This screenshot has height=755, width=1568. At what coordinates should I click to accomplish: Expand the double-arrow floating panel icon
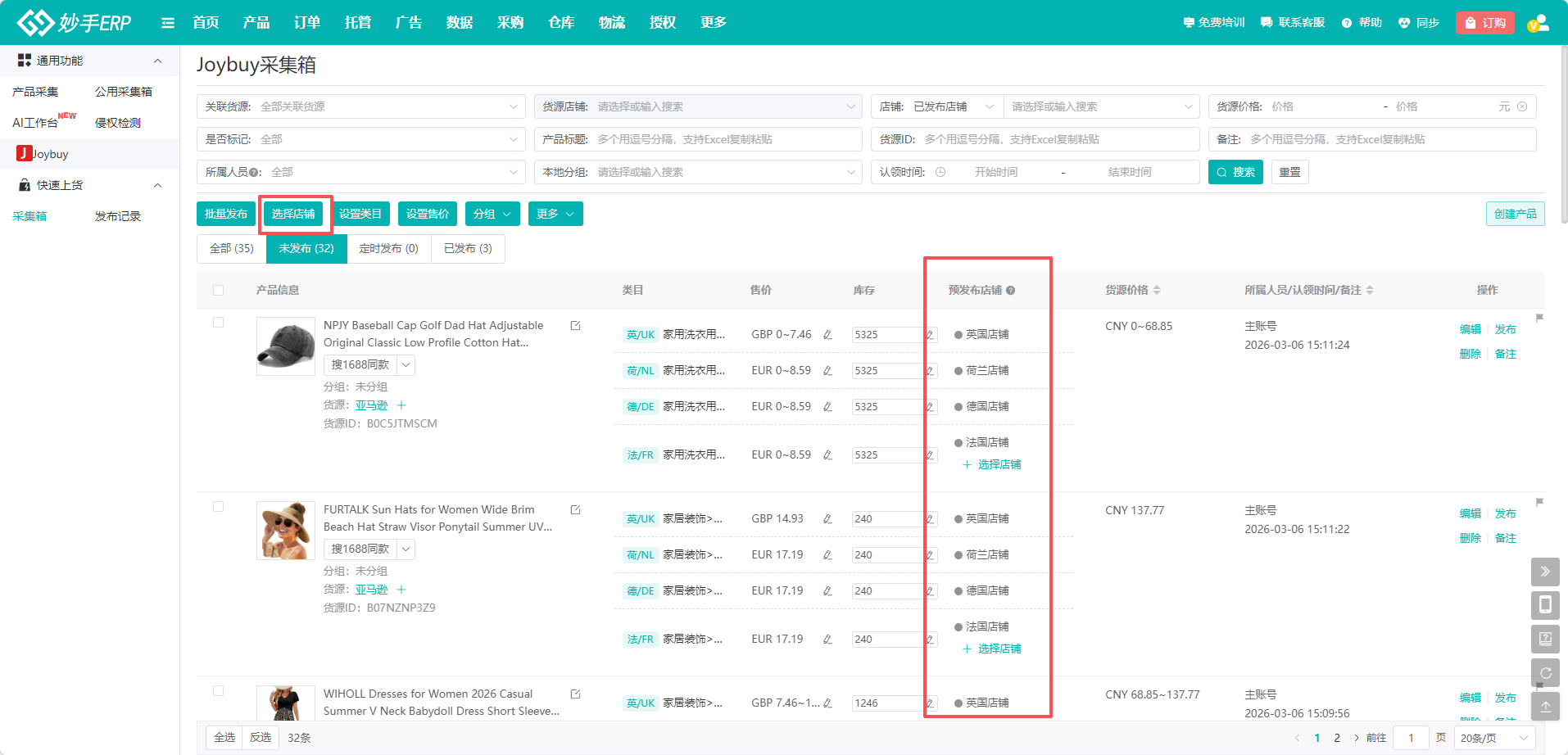tap(1545, 572)
